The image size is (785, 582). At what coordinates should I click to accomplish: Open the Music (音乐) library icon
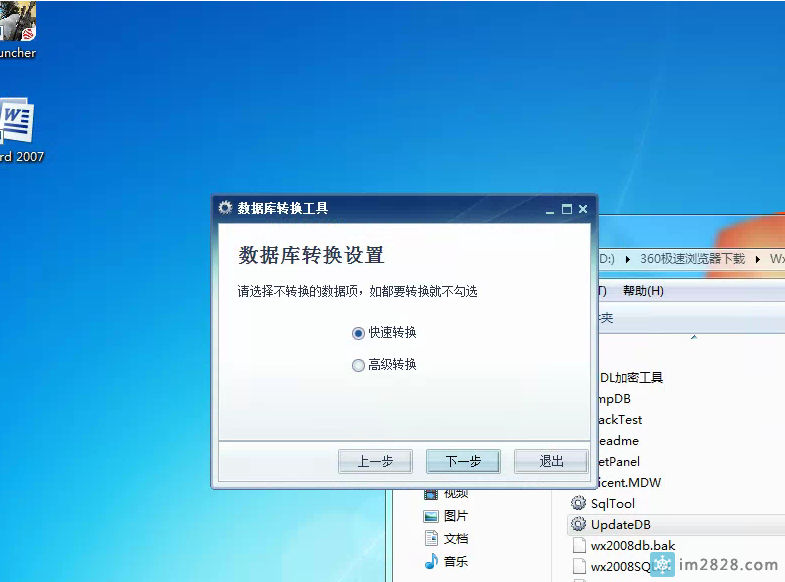[x=431, y=561]
